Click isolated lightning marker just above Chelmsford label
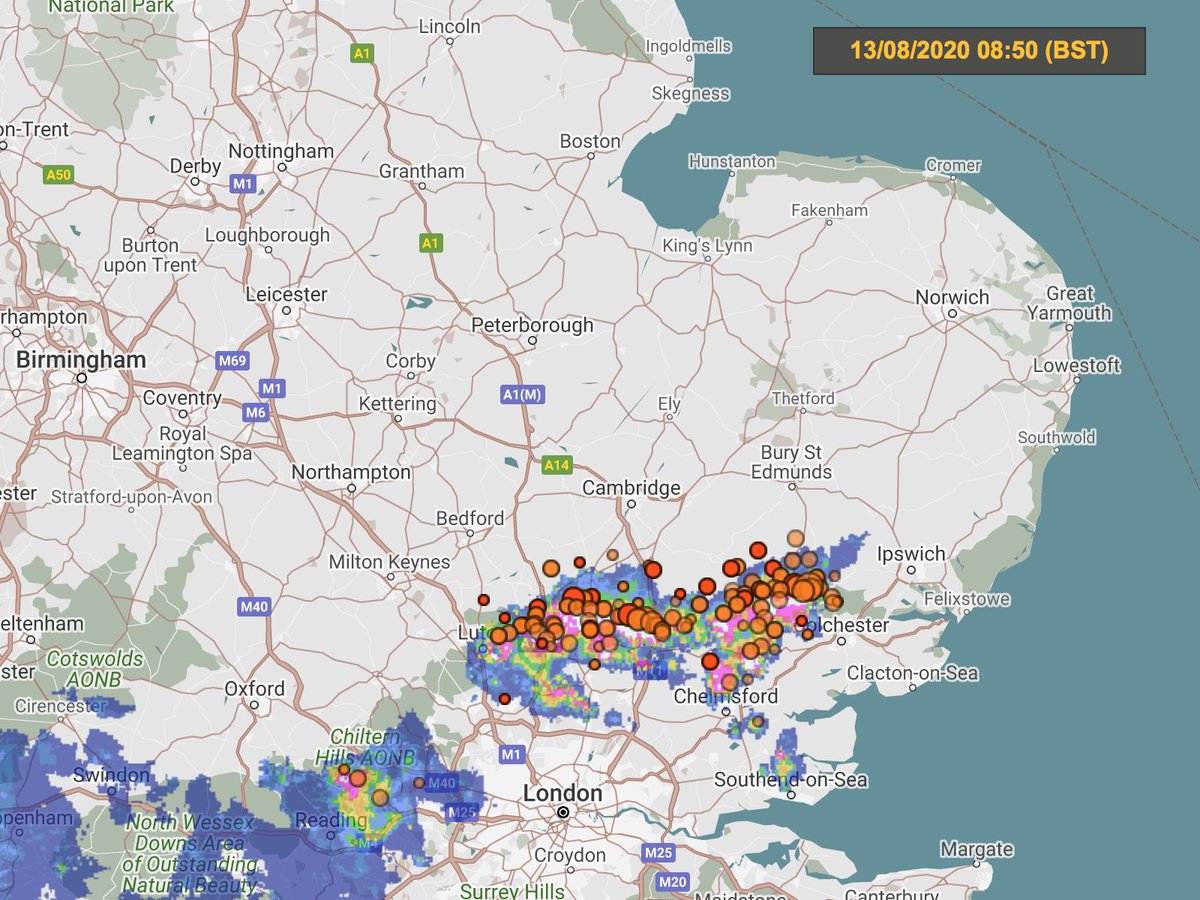The image size is (1200, 900). [x=710, y=661]
